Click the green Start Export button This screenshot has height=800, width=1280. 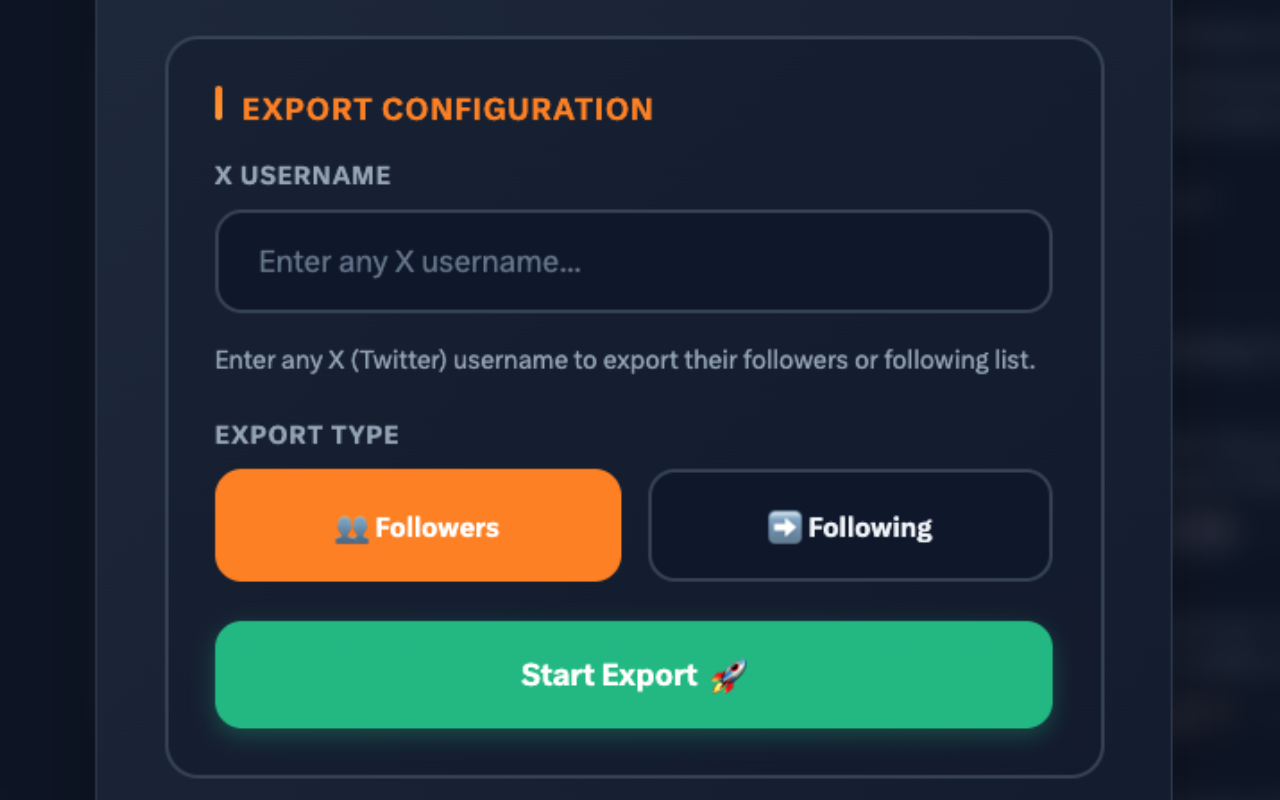click(633, 675)
